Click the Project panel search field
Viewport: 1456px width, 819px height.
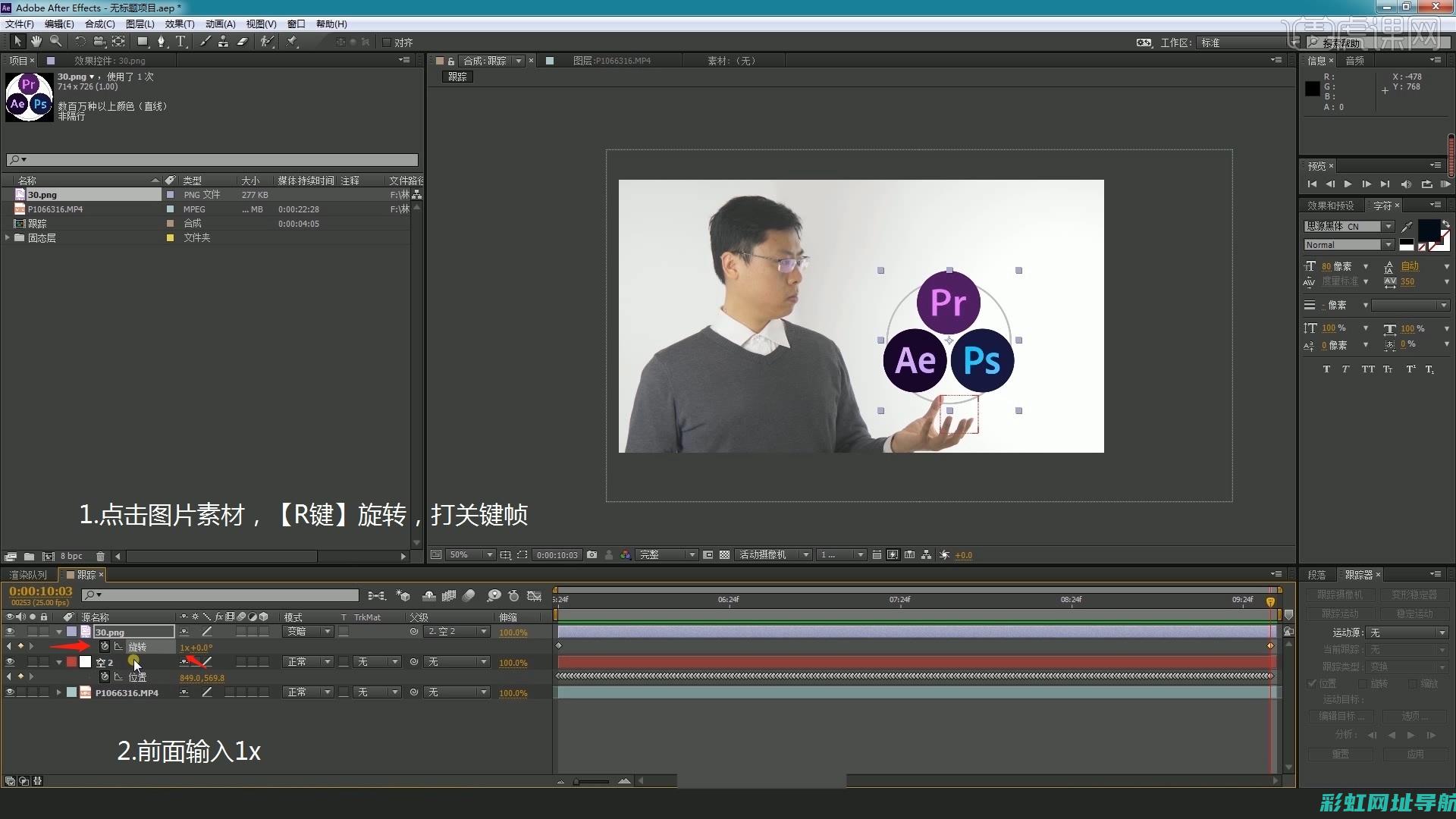coord(212,160)
